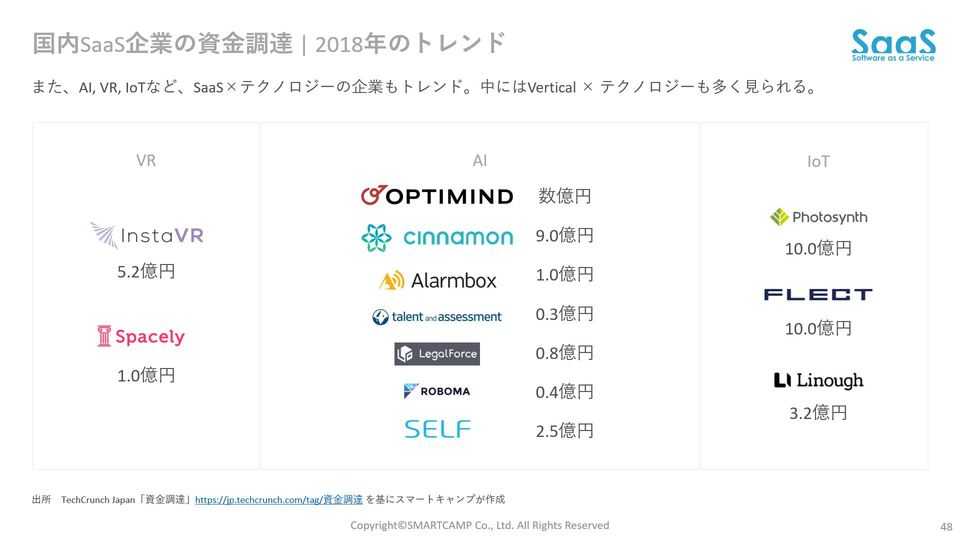Click the Alarmbox logo
The width and height of the screenshot is (960, 540).
pos(438,280)
